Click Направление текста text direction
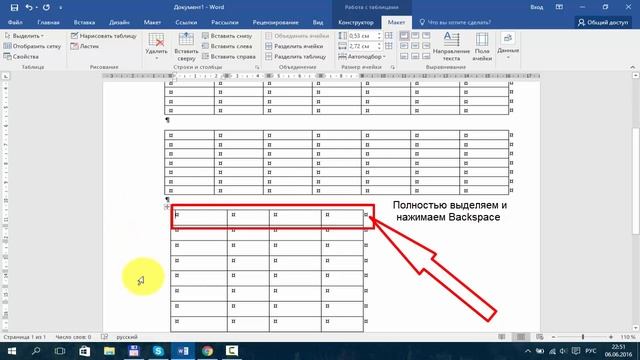640x360 pixels. pos(451,46)
